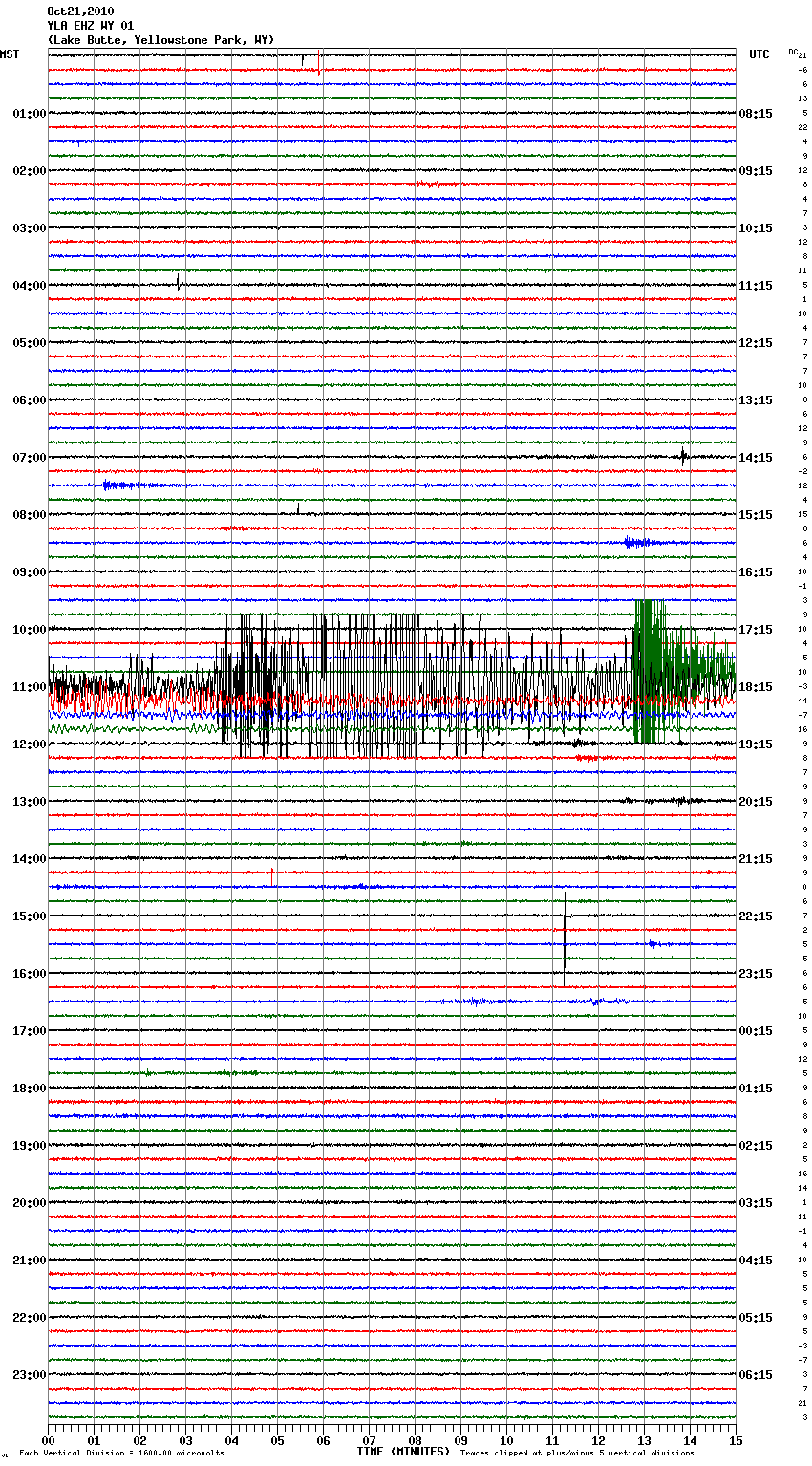Click the black spike on the 04:00 trace
Viewport: 812px width, 1466px height.
(x=178, y=282)
